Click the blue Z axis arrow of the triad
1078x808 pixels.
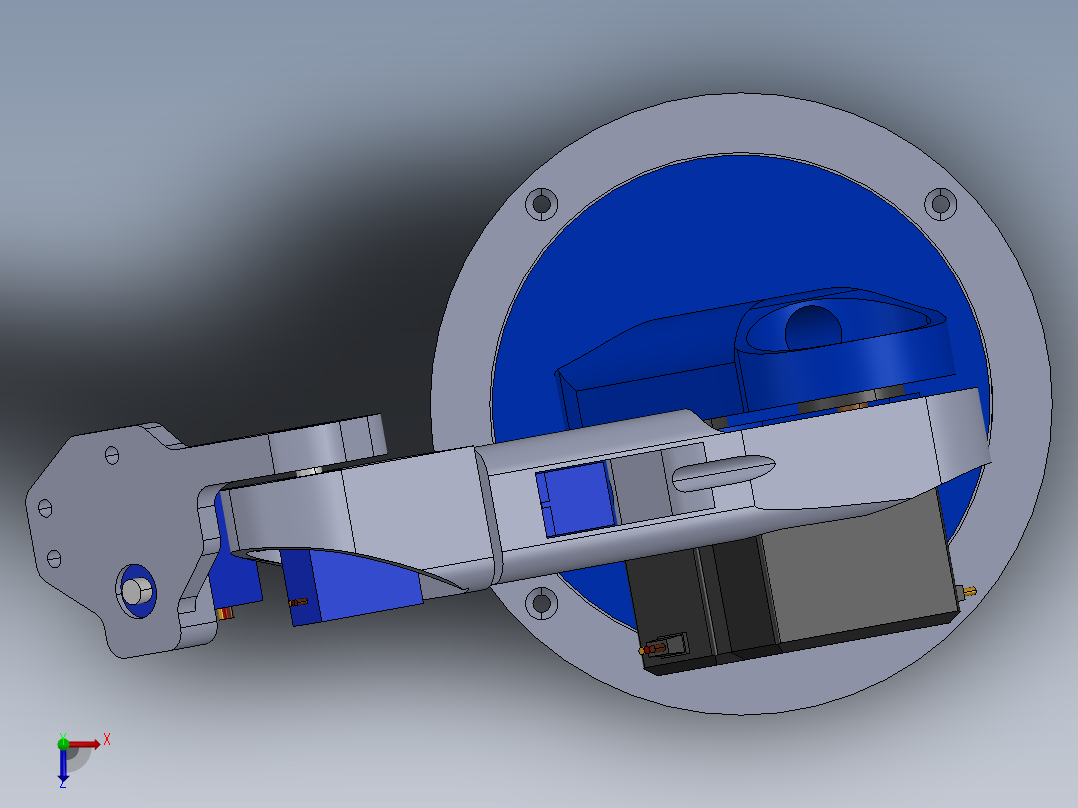63,765
